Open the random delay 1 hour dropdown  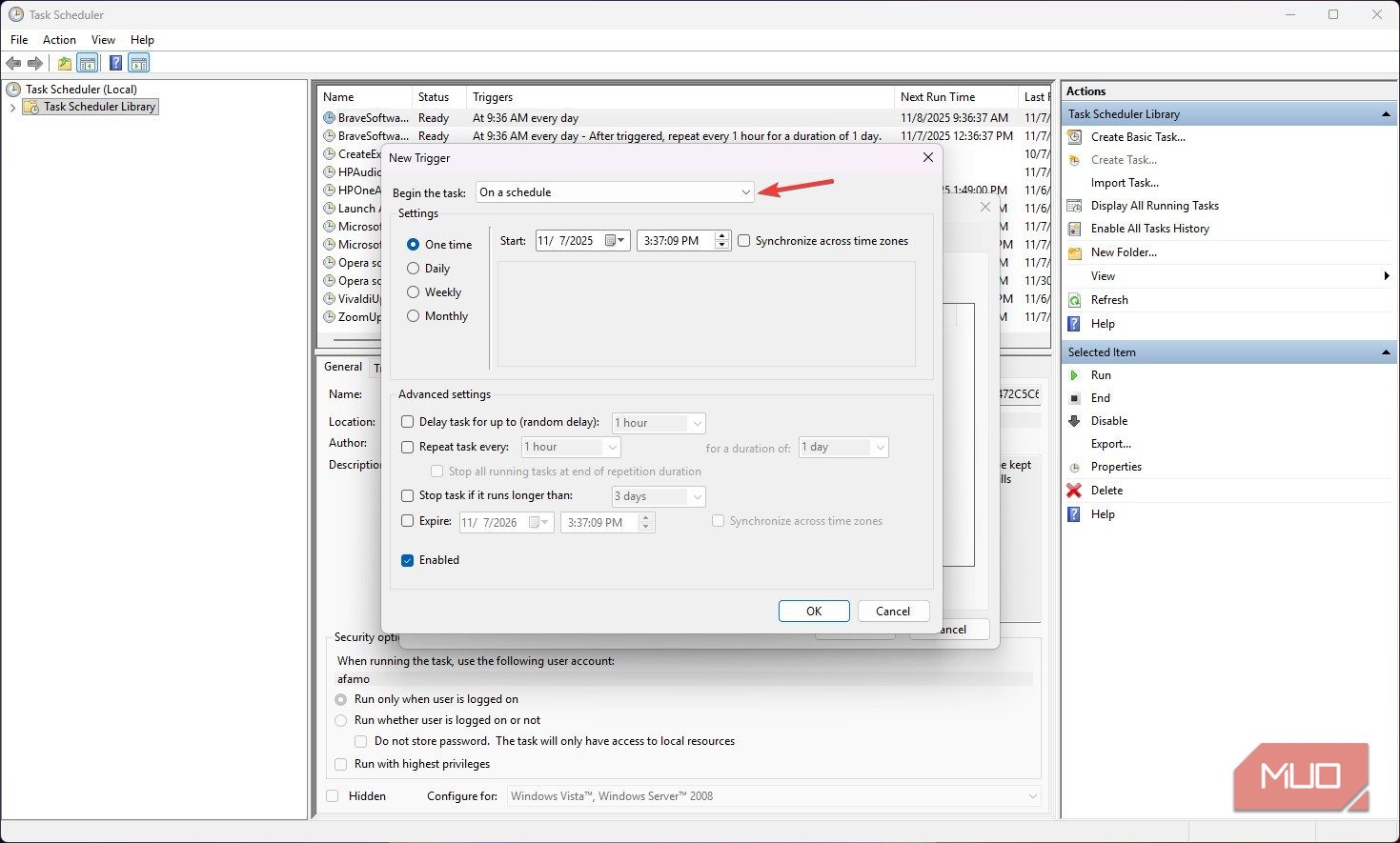[659, 423]
